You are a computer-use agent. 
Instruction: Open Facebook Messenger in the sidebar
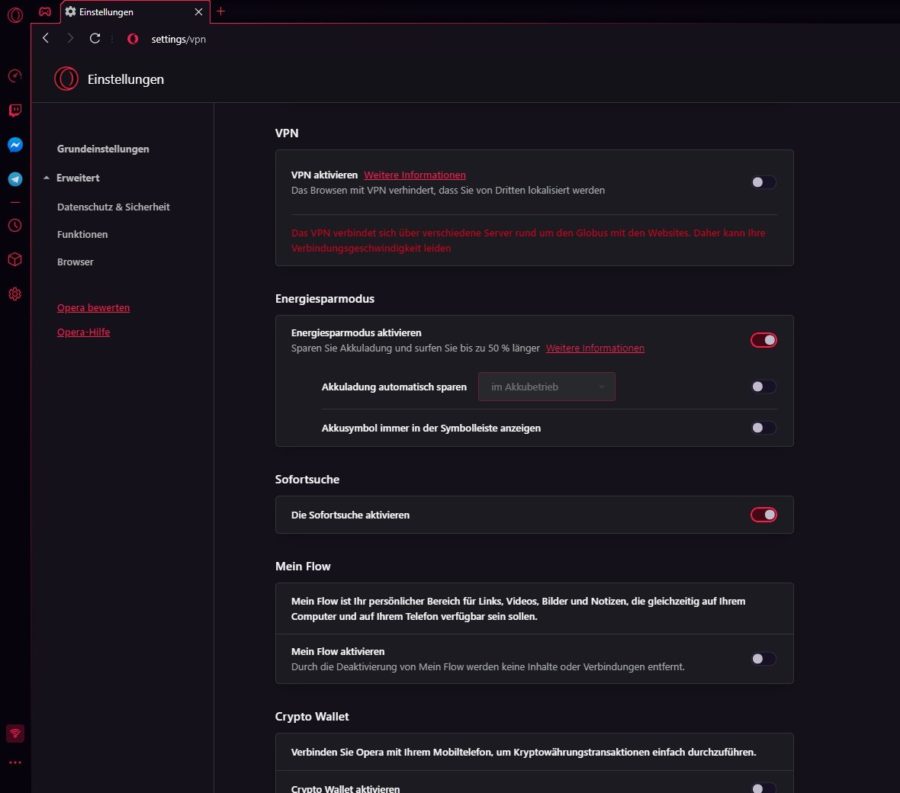15,145
